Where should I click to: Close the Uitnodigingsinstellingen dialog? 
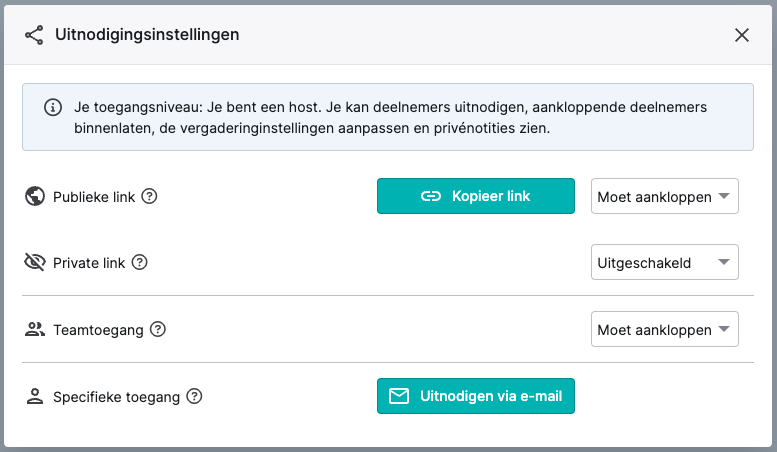click(741, 35)
